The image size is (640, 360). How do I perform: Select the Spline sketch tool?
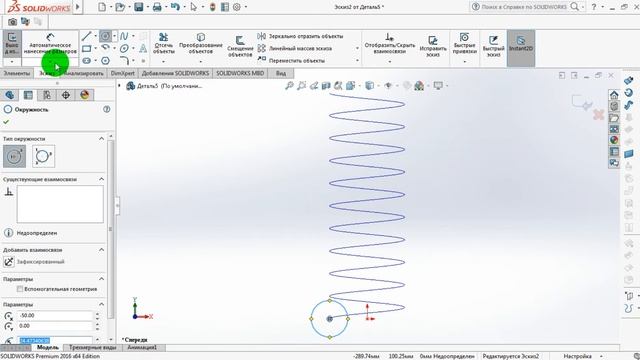[124, 36]
